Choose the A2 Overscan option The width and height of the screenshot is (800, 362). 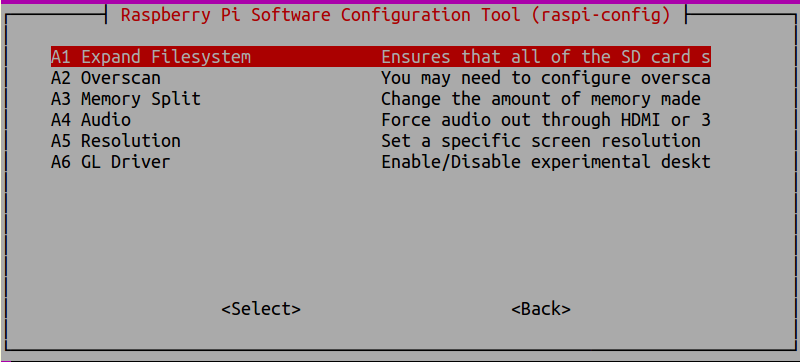(380, 78)
